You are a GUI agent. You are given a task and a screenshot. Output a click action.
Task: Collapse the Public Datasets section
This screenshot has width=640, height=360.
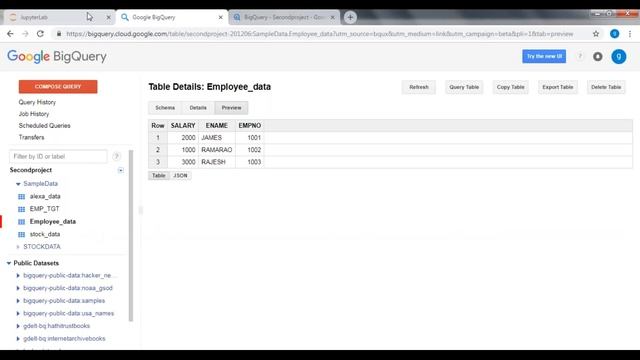(x=9, y=263)
